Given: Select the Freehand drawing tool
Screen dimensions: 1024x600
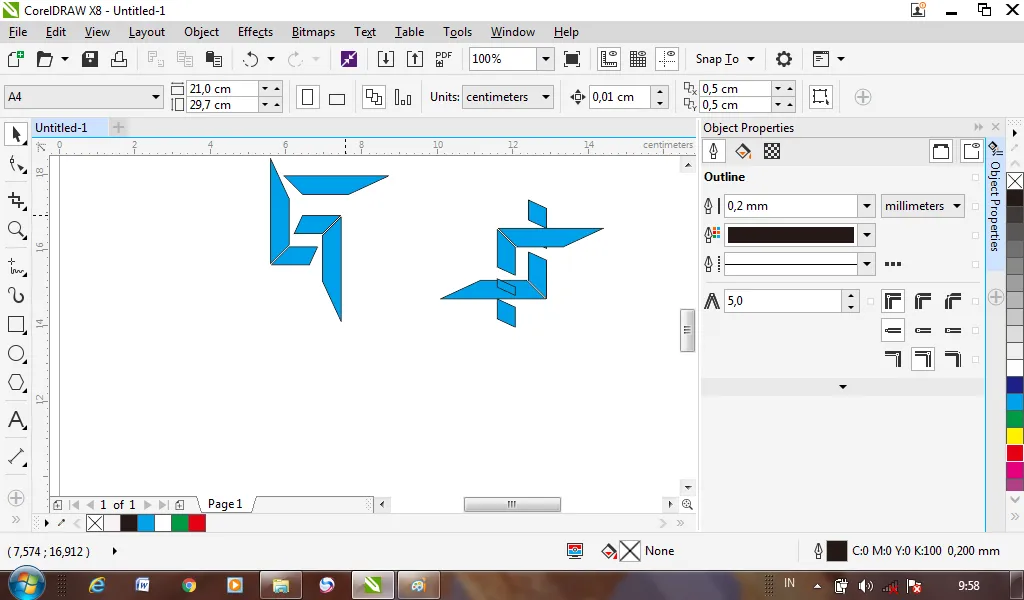Looking at the screenshot, I should tap(16, 267).
